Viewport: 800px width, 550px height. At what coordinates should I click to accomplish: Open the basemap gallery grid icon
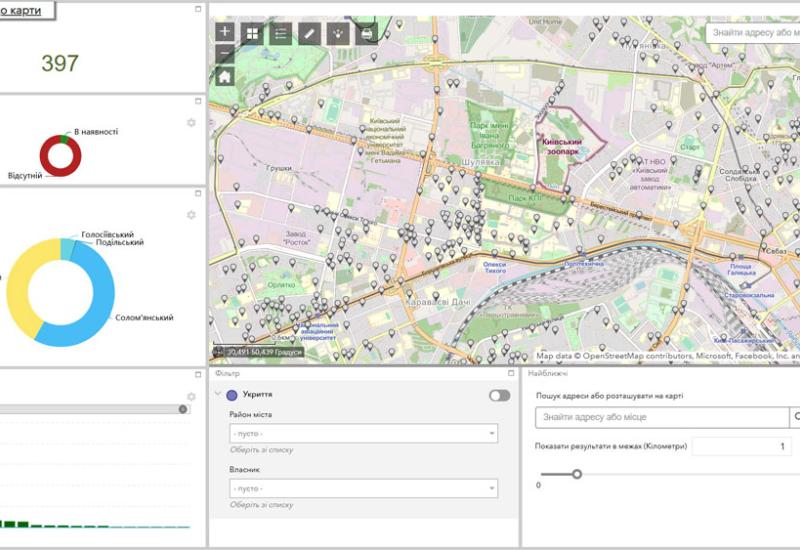pyautogui.click(x=253, y=33)
